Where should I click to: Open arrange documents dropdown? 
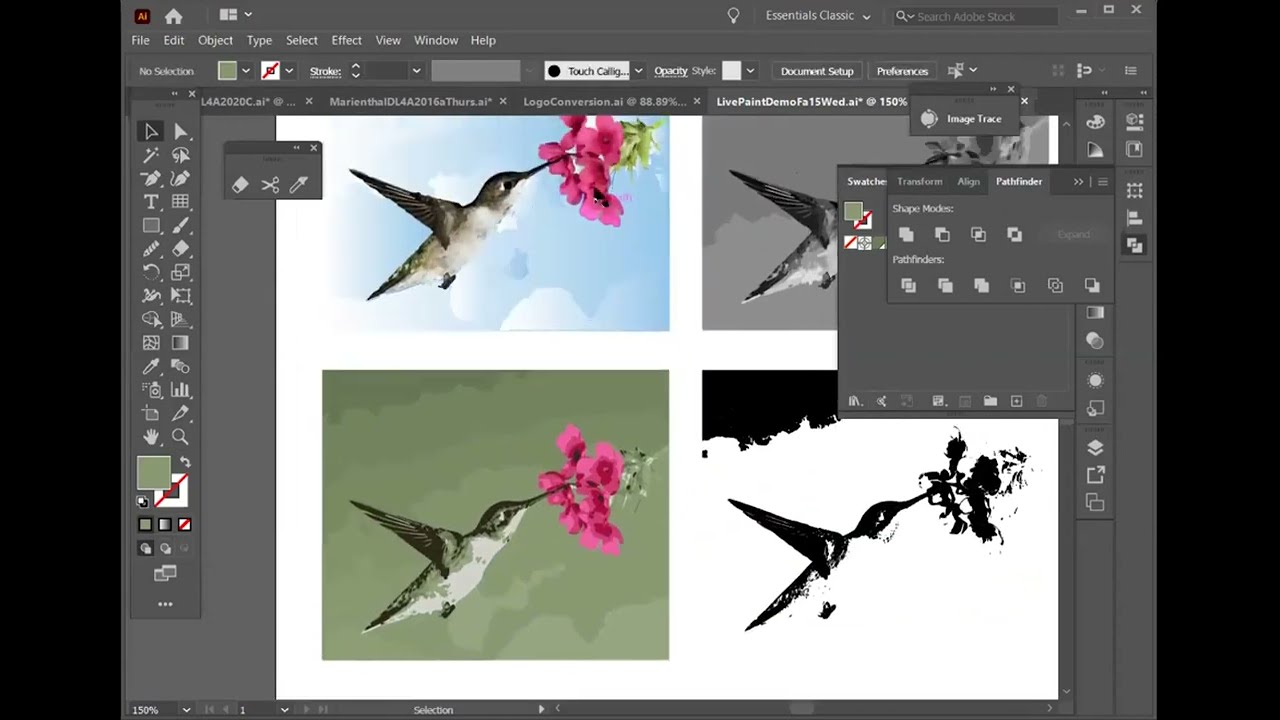click(236, 15)
